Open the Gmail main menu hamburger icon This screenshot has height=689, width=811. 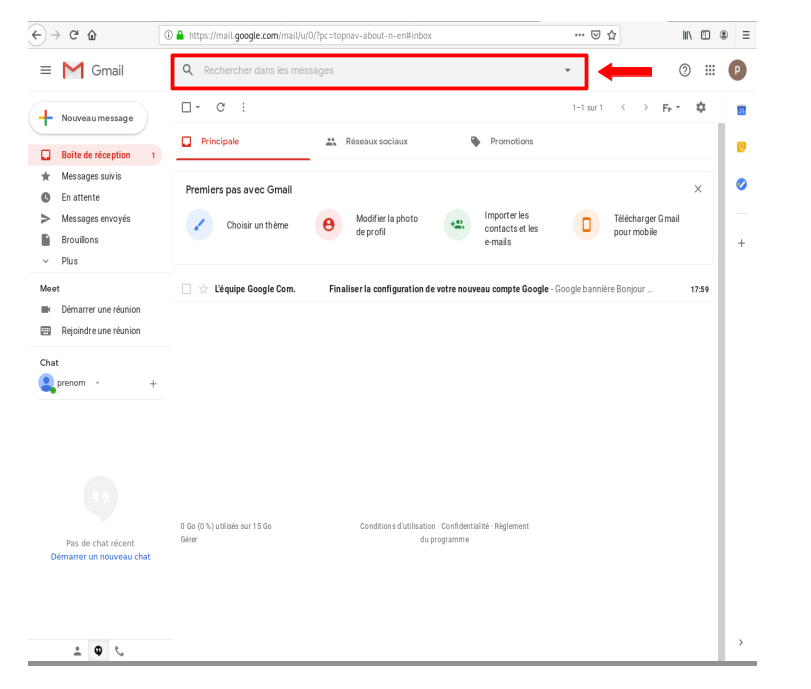pyautogui.click(x=45, y=70)
